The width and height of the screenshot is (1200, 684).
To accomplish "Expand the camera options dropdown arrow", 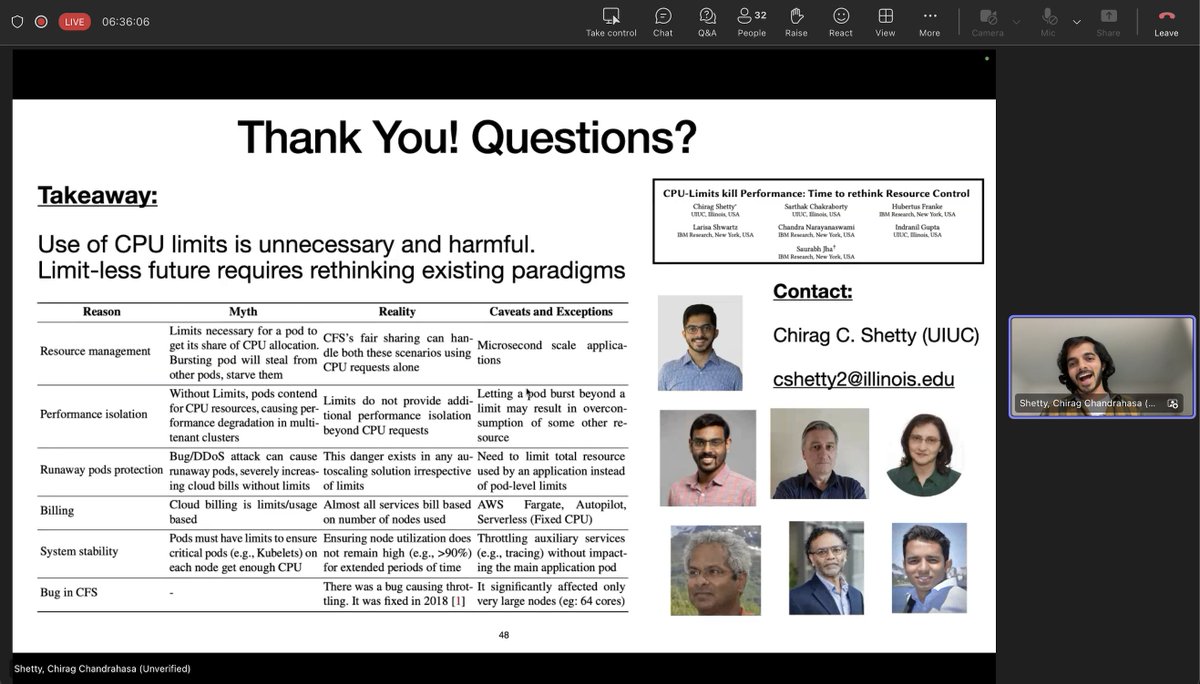I will coord(1017,21).
